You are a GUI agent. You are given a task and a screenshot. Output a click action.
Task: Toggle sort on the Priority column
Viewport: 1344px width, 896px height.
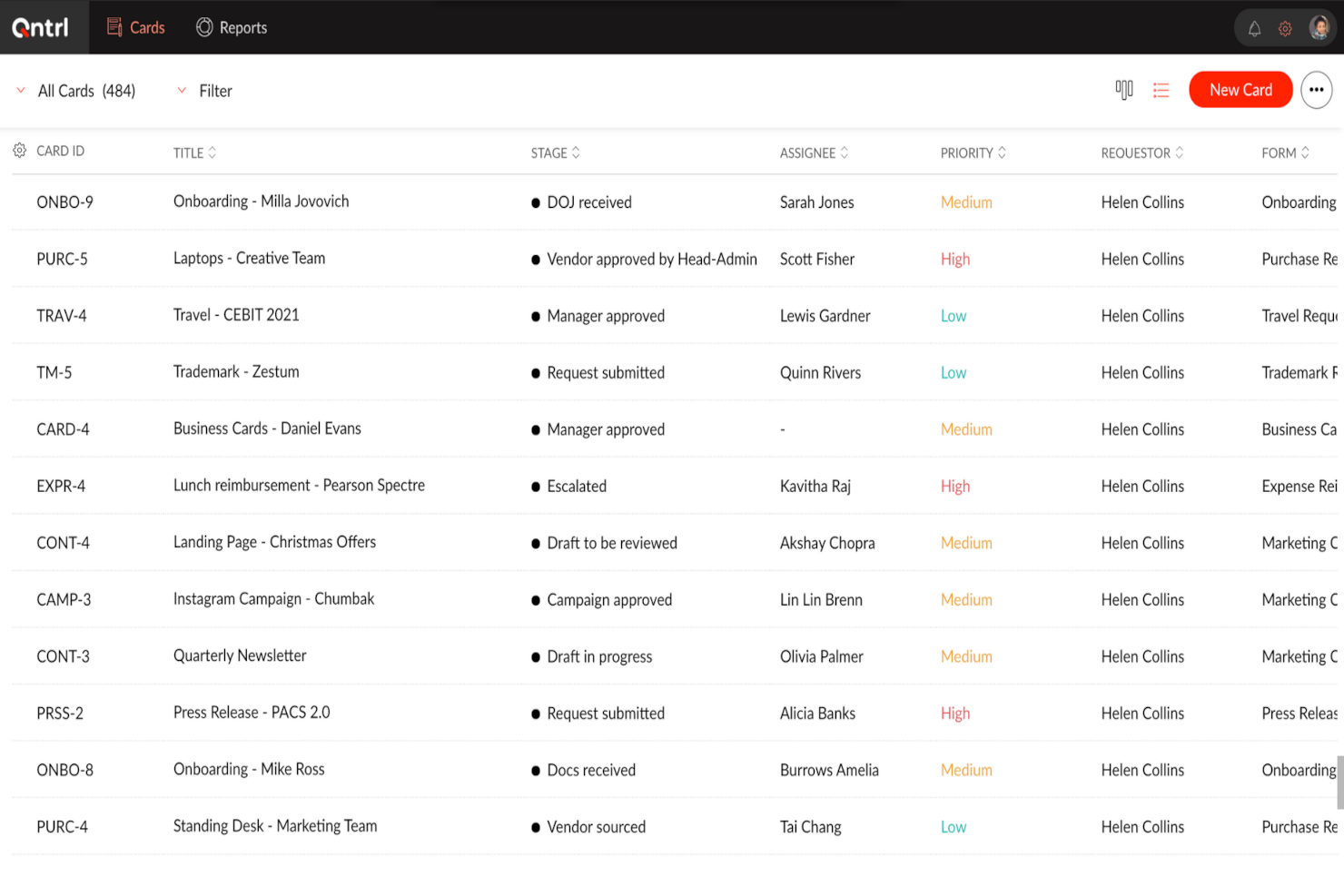click(x=1002, y=153)
